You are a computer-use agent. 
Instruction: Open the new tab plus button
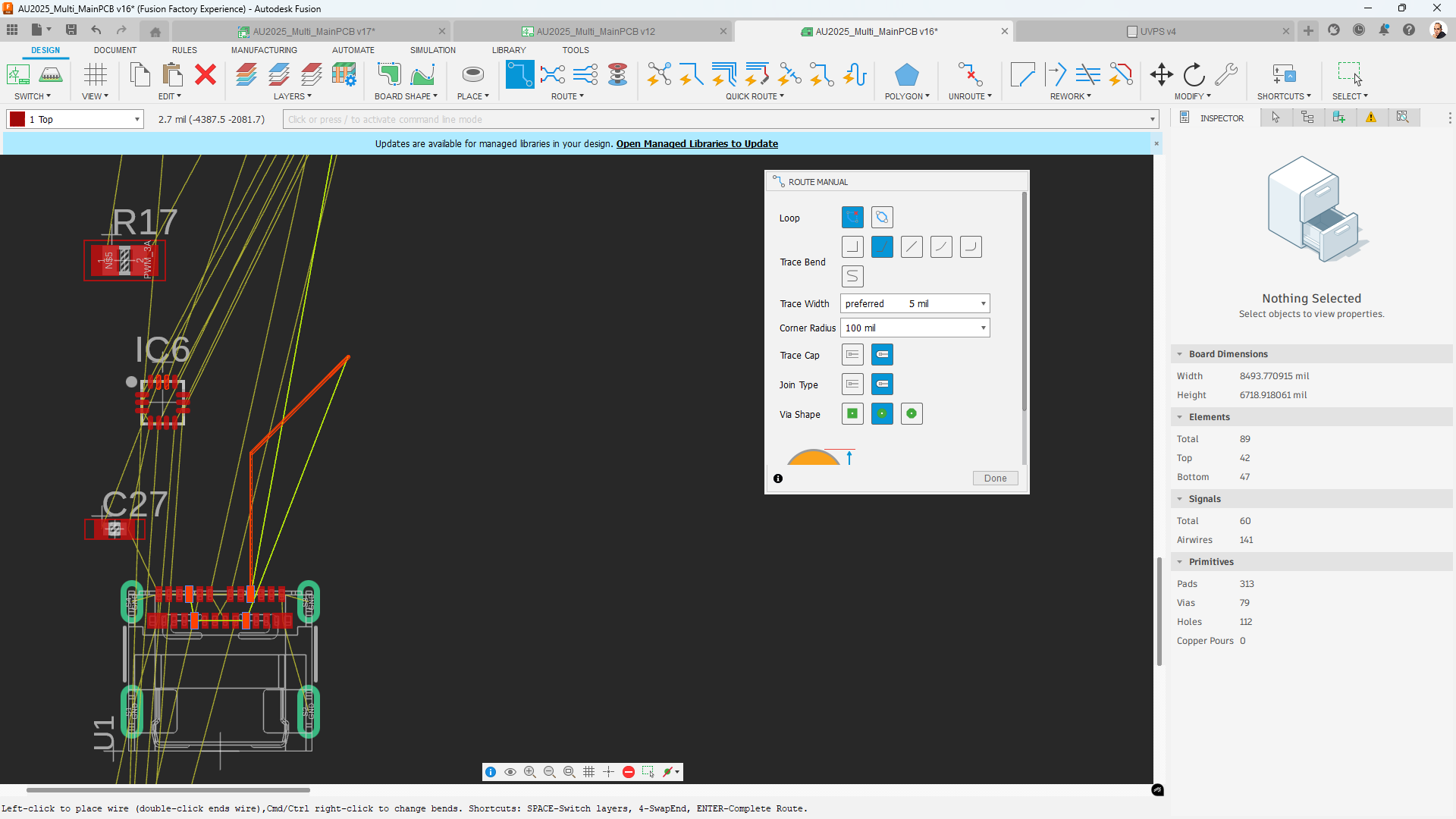1308,31
